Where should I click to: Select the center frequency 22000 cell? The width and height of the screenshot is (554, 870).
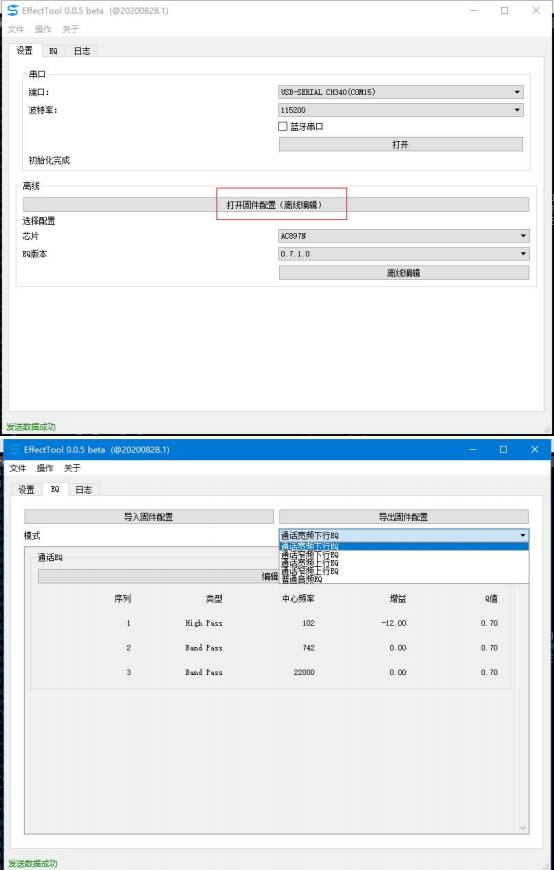coord(304,672)
